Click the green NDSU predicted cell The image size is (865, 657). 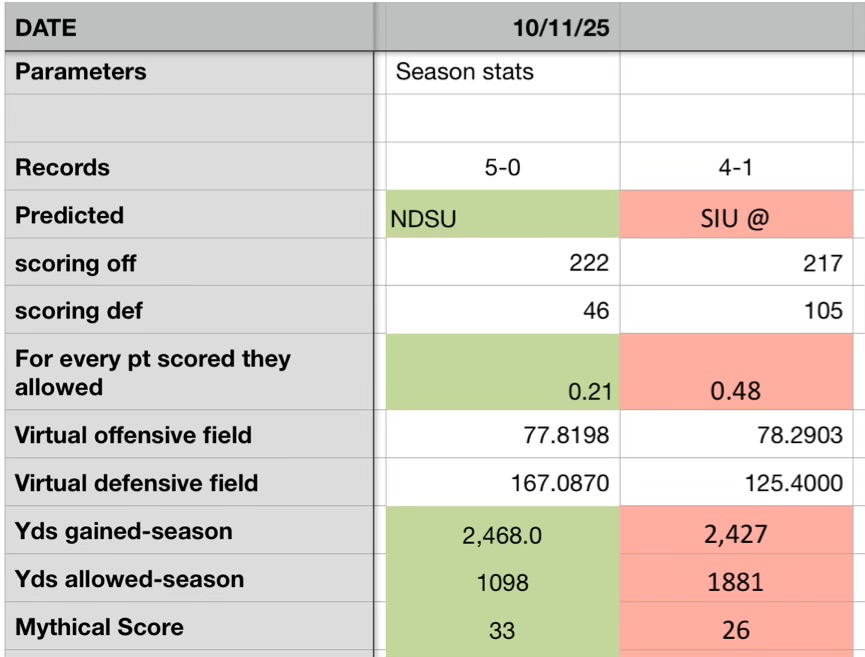[498, 216]
